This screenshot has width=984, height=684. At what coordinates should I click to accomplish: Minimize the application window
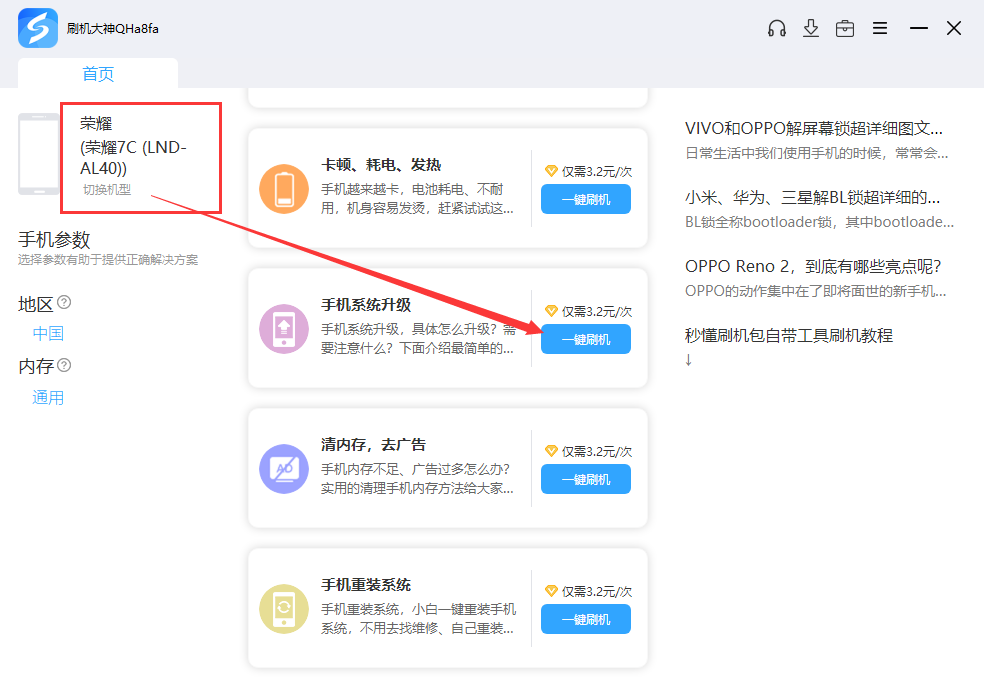[x=919, y=28]
